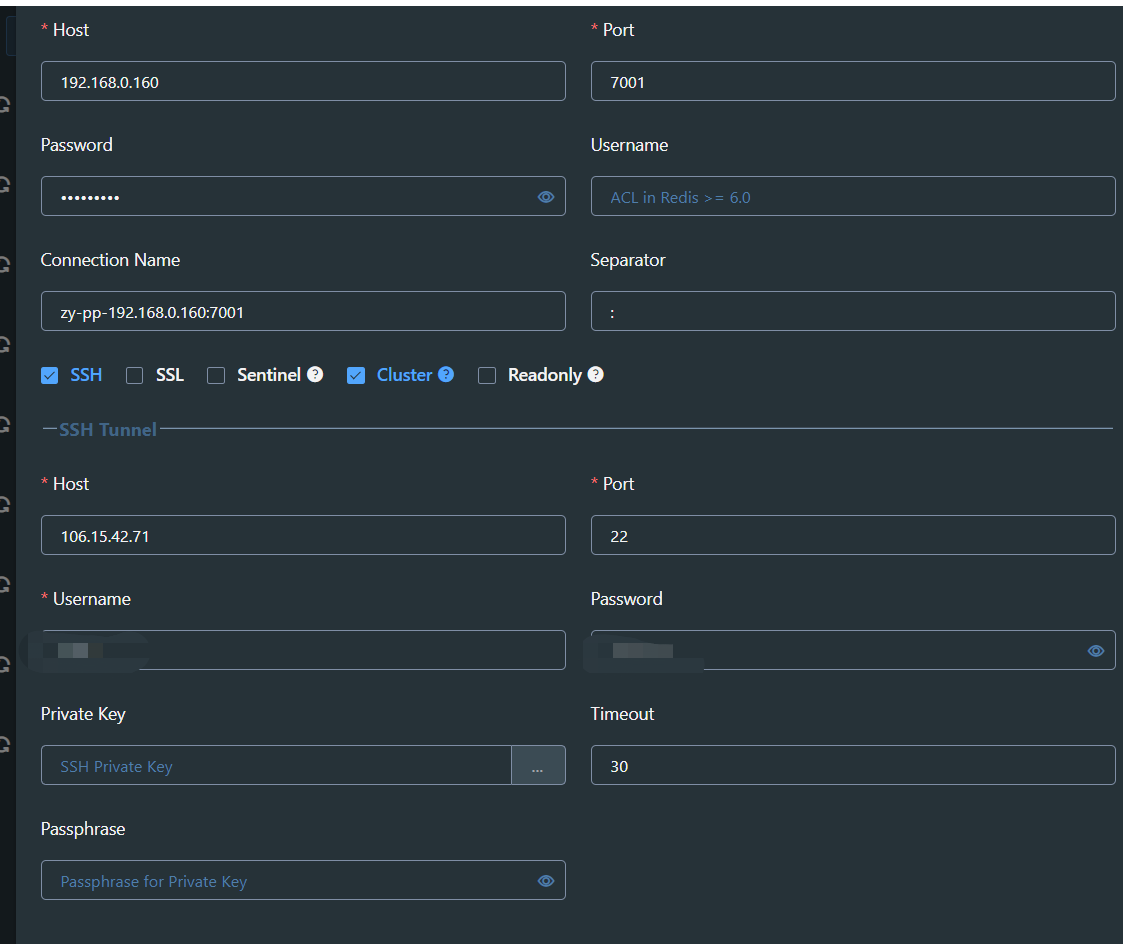Screen dimensions: 1123x944
Task: Enable the SSL checkbox
Action: (135, 375)
